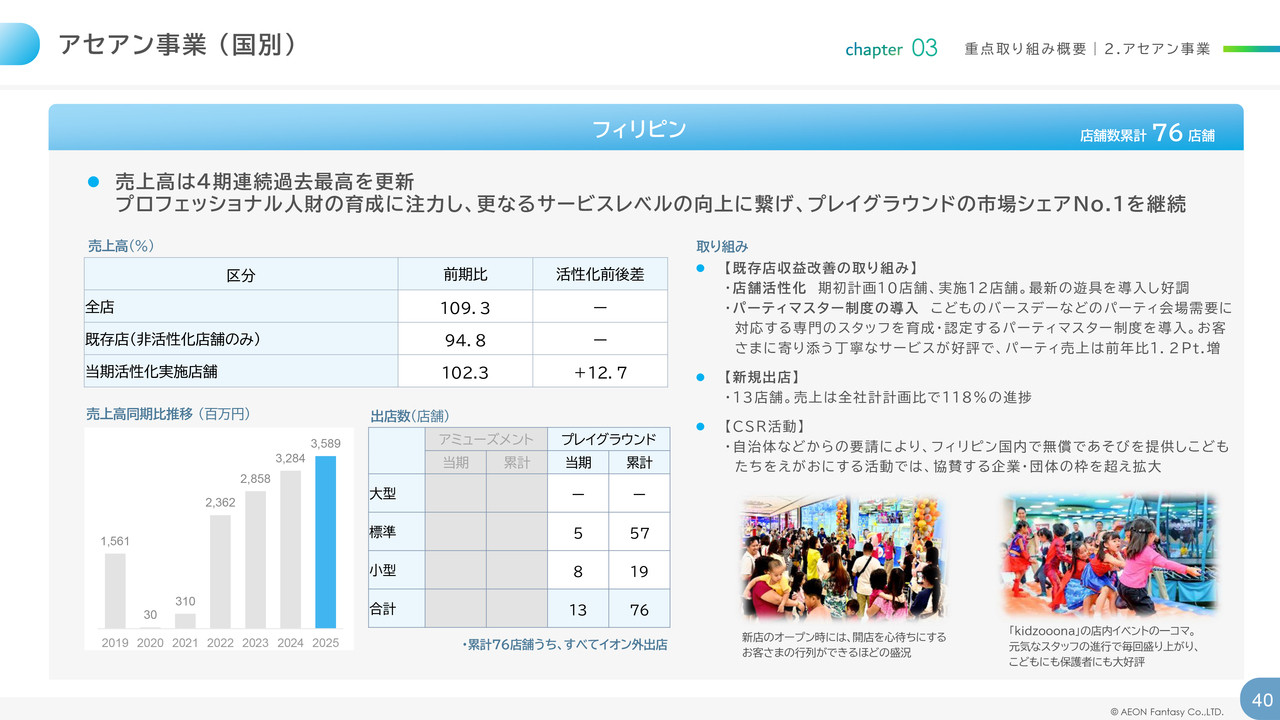Click the フィリピン section header
Viewport: 1280px width, 720px height.
pyautogui.click(x=639, y=128)
